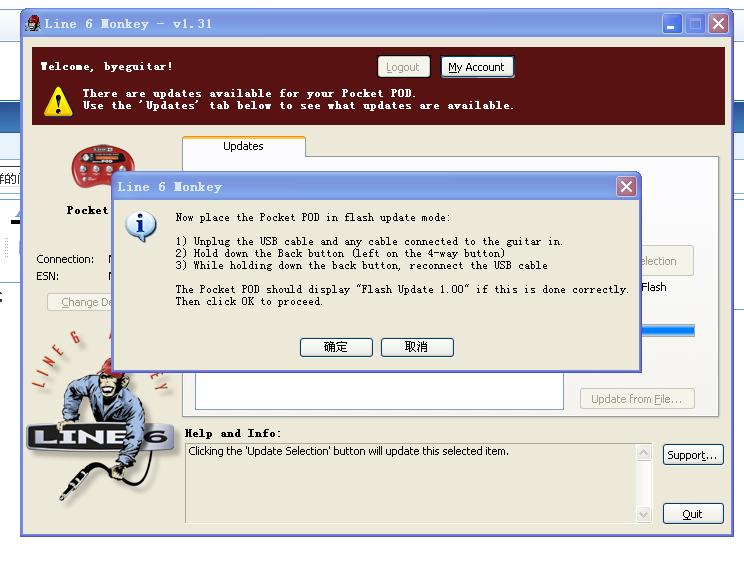744x563 pixels.
Task: Click the Line 6 Monkey title bar icon
Action: [33, 24]
